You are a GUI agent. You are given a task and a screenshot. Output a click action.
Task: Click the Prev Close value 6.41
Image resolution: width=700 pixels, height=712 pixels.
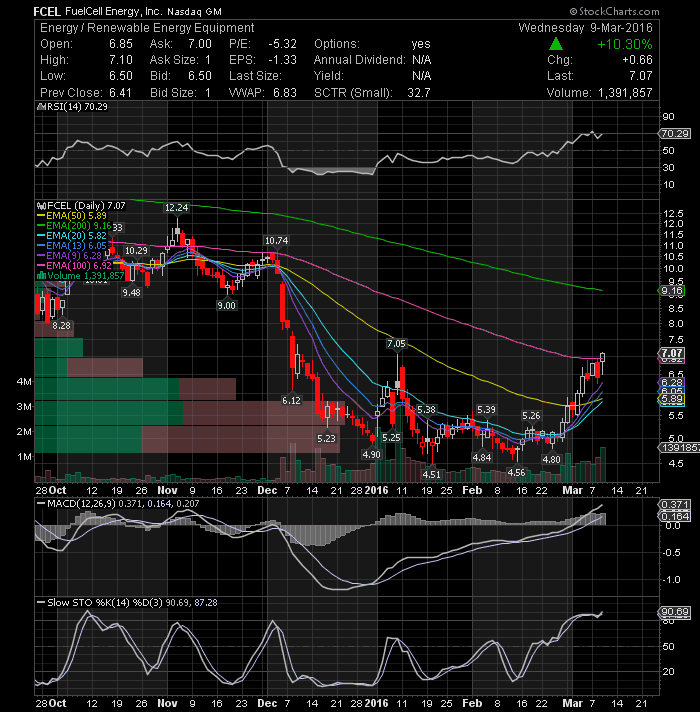click(120, 93)
